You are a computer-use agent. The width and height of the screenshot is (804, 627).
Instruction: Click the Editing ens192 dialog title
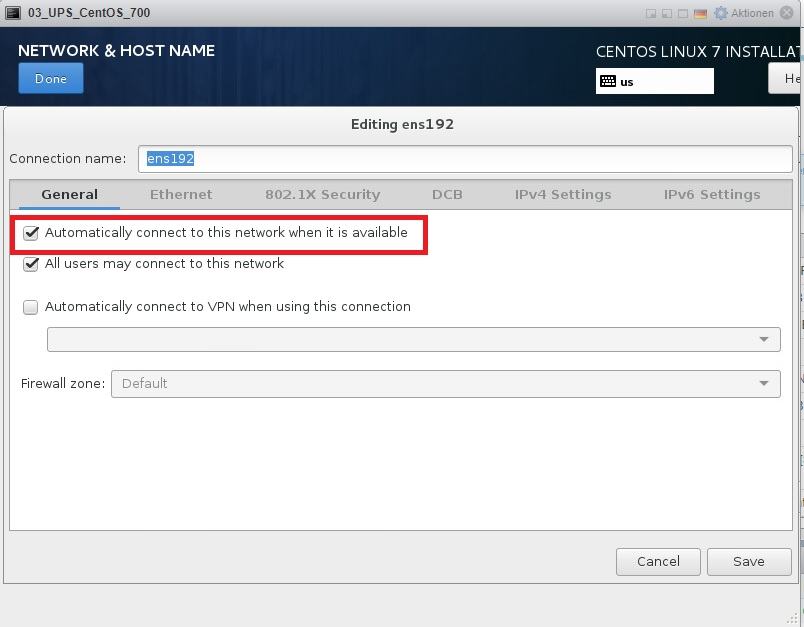pos(402,125)
